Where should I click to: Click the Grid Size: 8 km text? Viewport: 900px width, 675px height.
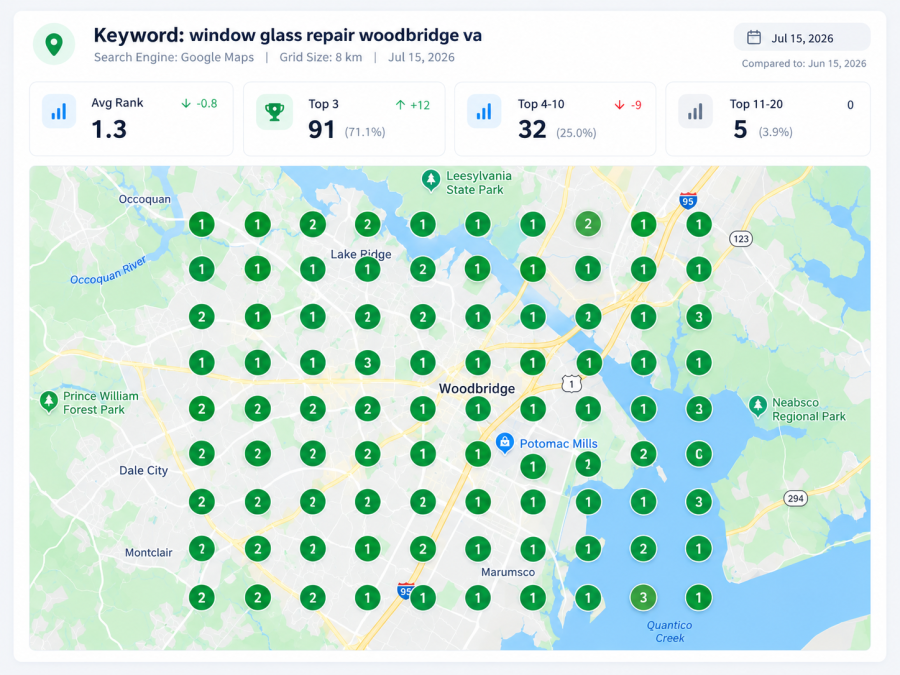point(321,57)
